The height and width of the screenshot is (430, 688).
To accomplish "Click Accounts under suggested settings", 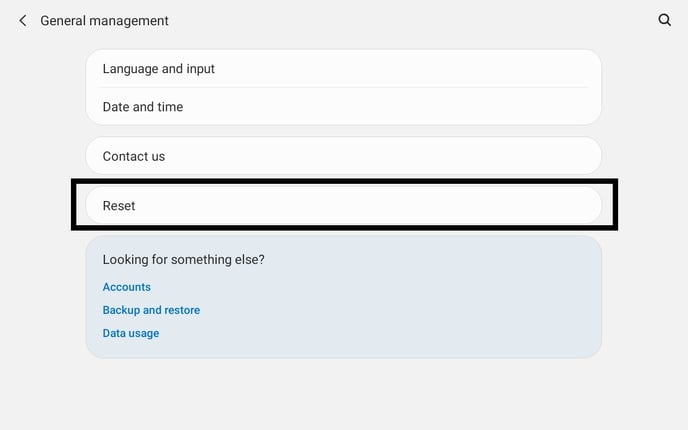I will (x=127, y=287).
